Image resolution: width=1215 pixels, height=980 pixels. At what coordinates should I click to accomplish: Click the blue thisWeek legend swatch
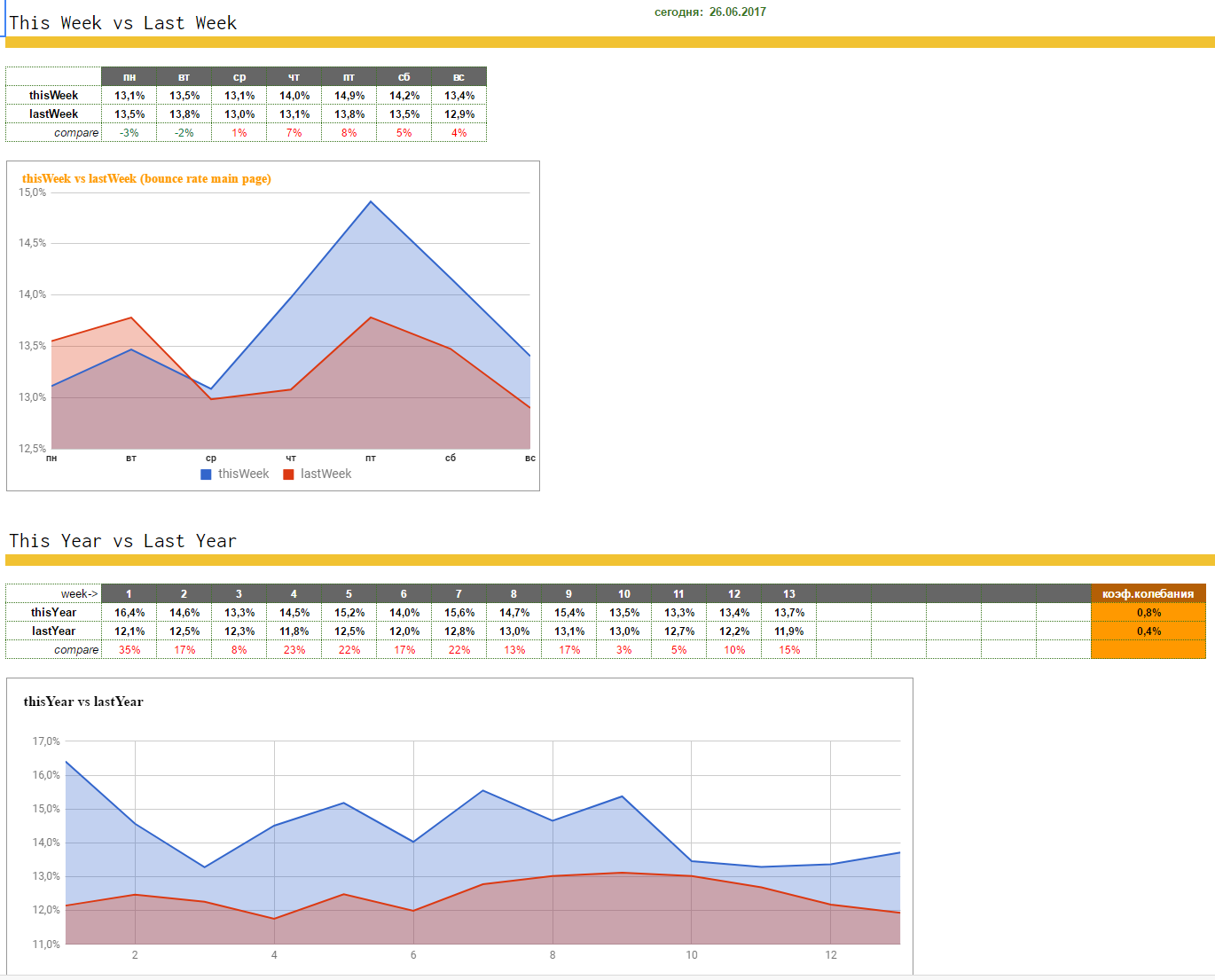pos(206,474)
